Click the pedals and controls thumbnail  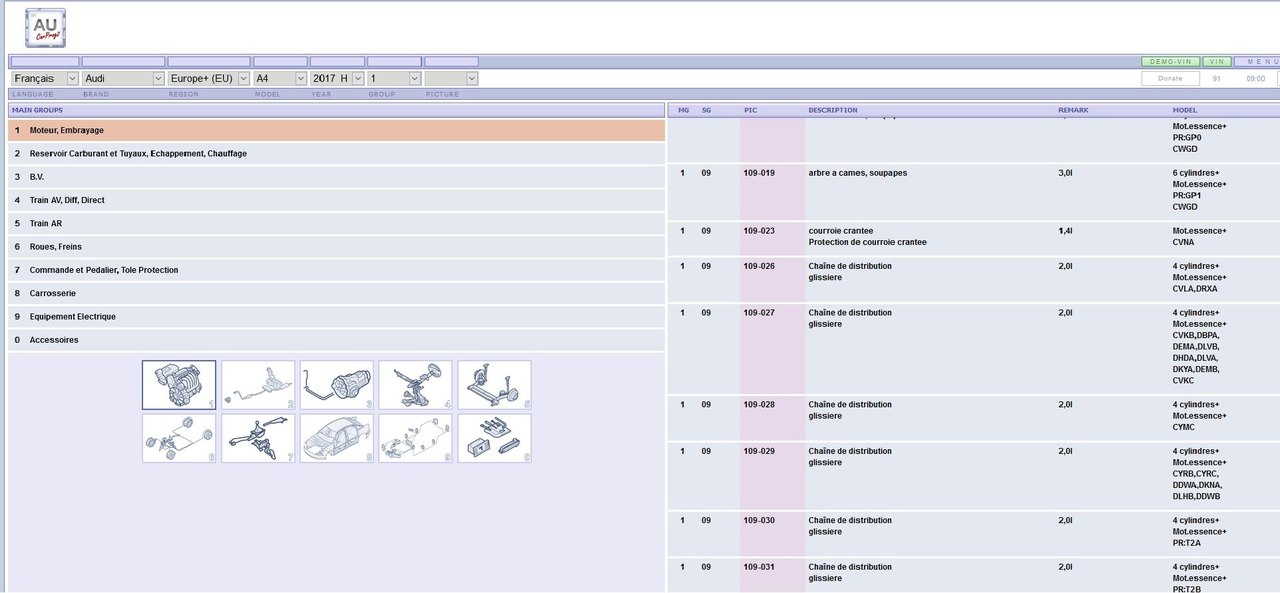pos(258,438)
